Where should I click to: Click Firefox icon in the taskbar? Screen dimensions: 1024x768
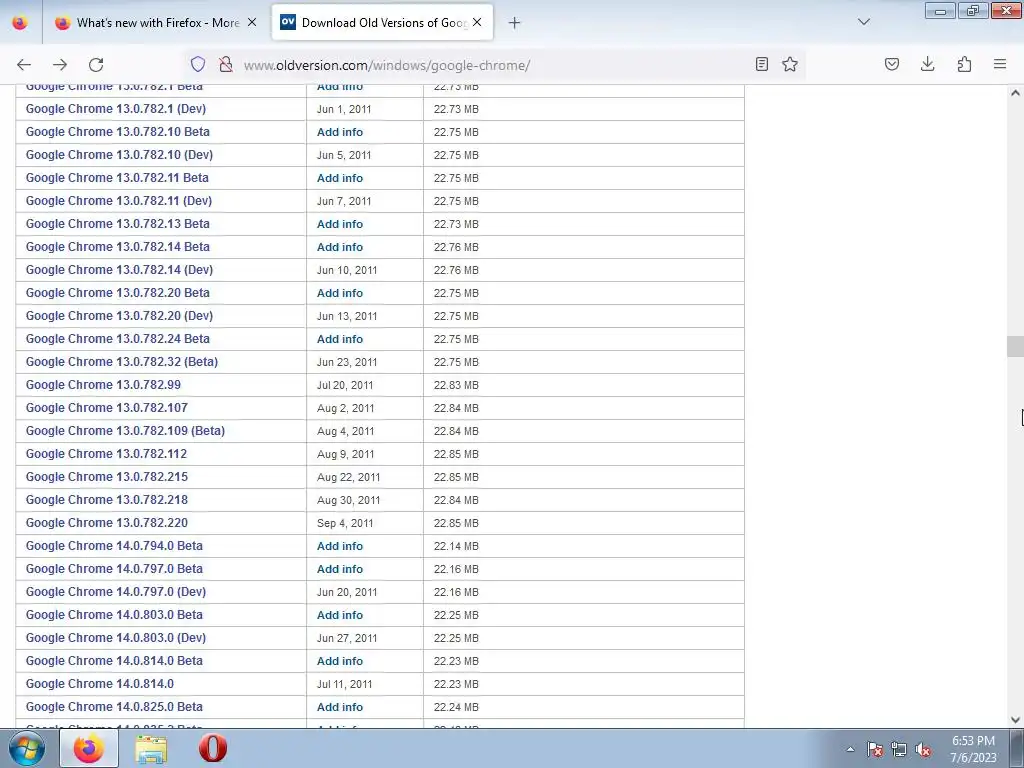click(x=89, y=748)
